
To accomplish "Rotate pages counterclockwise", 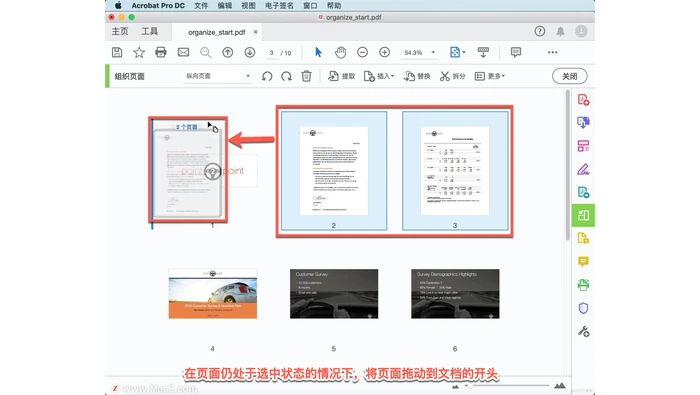I will coord(267,76).
